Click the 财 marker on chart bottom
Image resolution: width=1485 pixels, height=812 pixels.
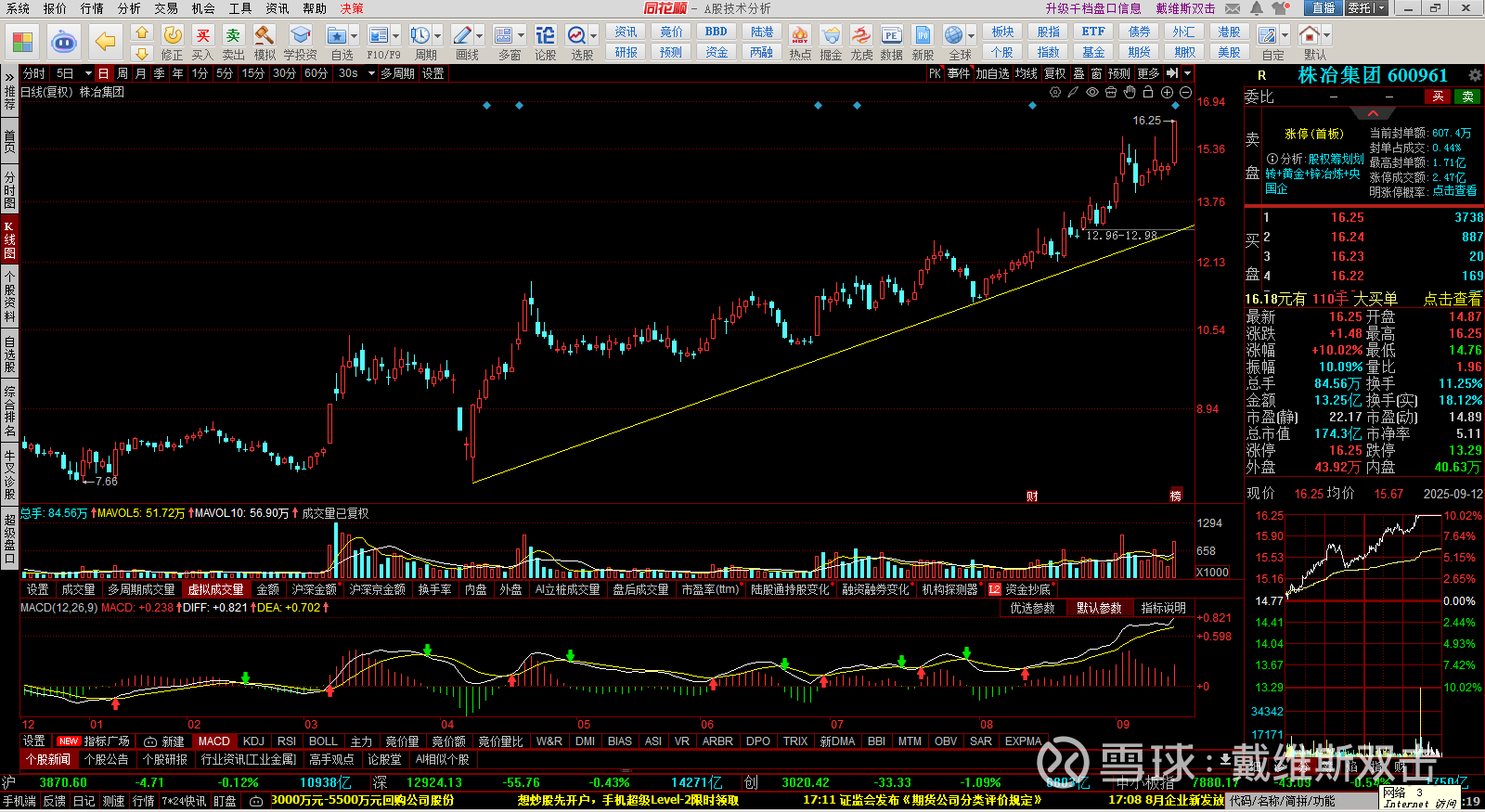pos(1032,496)
